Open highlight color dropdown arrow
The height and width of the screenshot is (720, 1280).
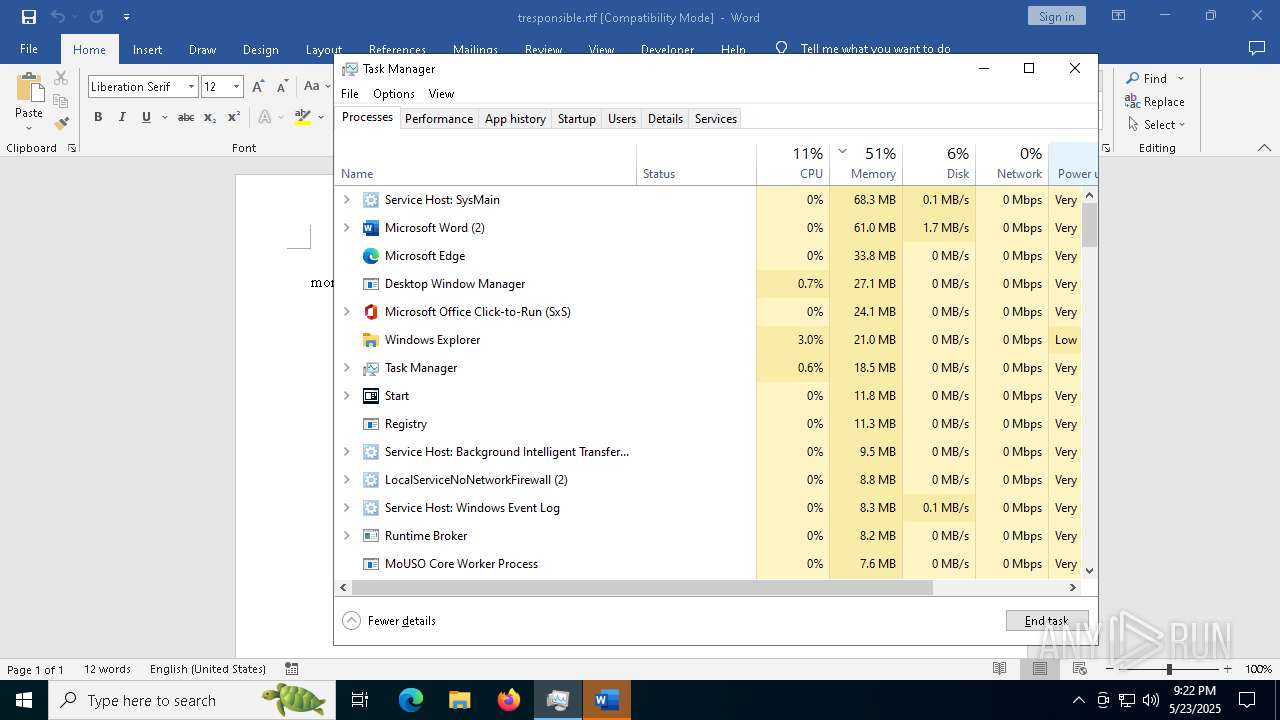point(321,117)
